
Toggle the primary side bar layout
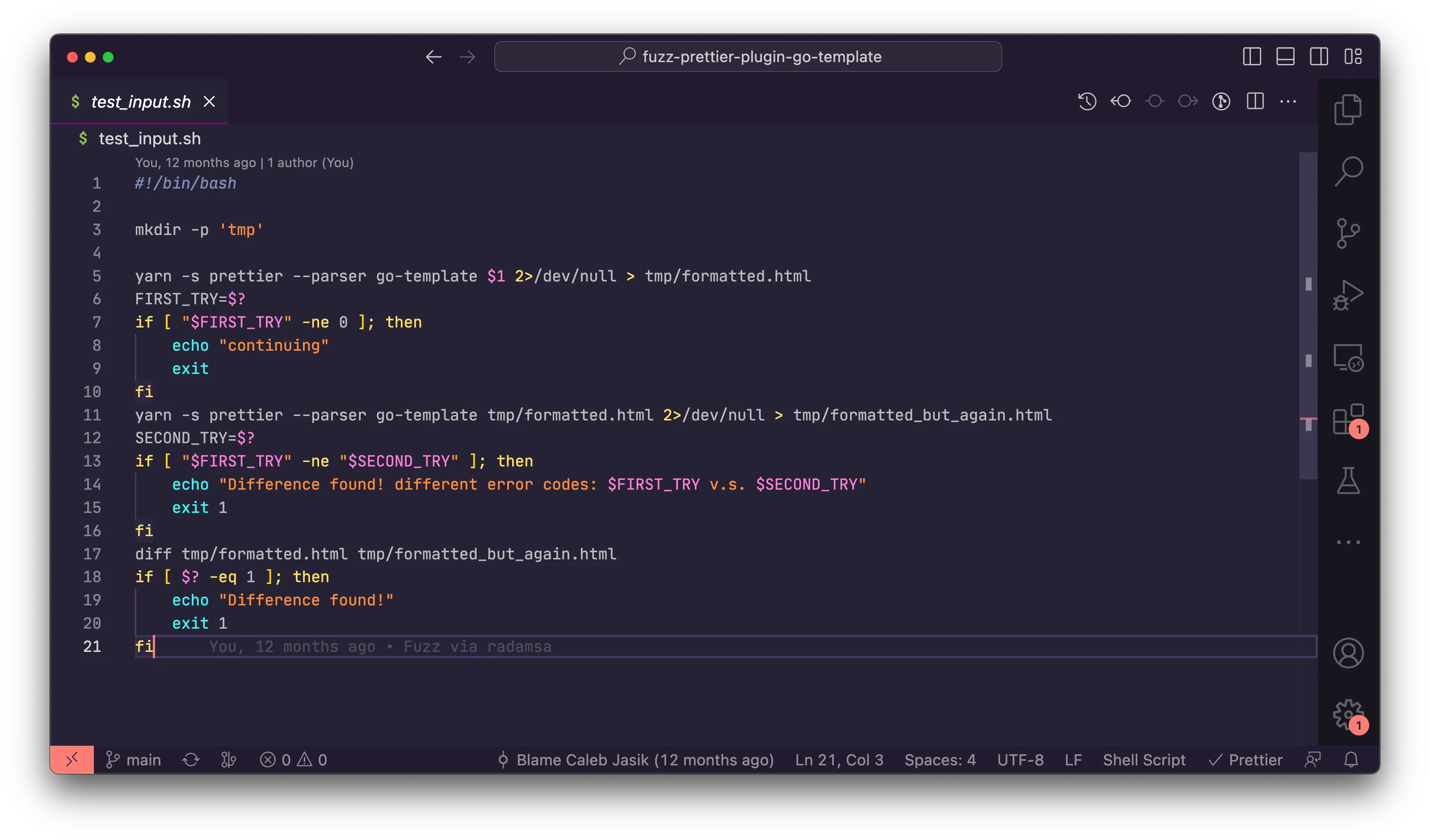pyautogui.click(x=1251, y=57)
